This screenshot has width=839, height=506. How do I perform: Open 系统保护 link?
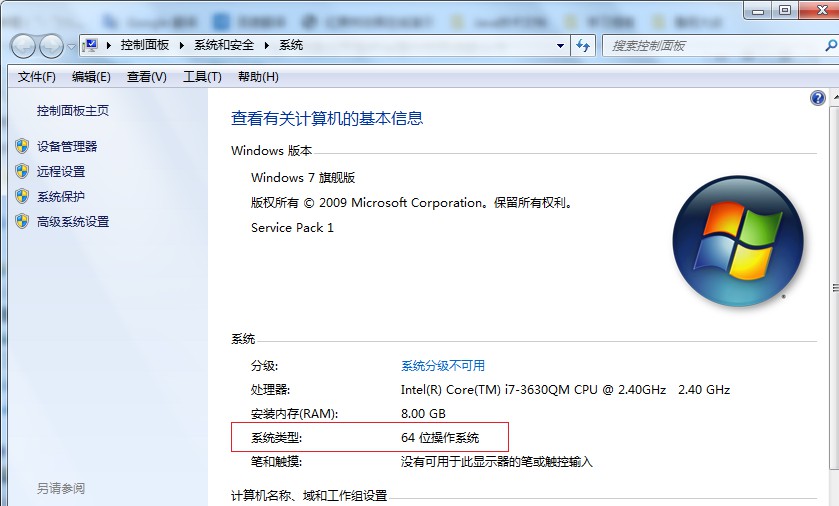pyautogui.click(x=61, y=197)
